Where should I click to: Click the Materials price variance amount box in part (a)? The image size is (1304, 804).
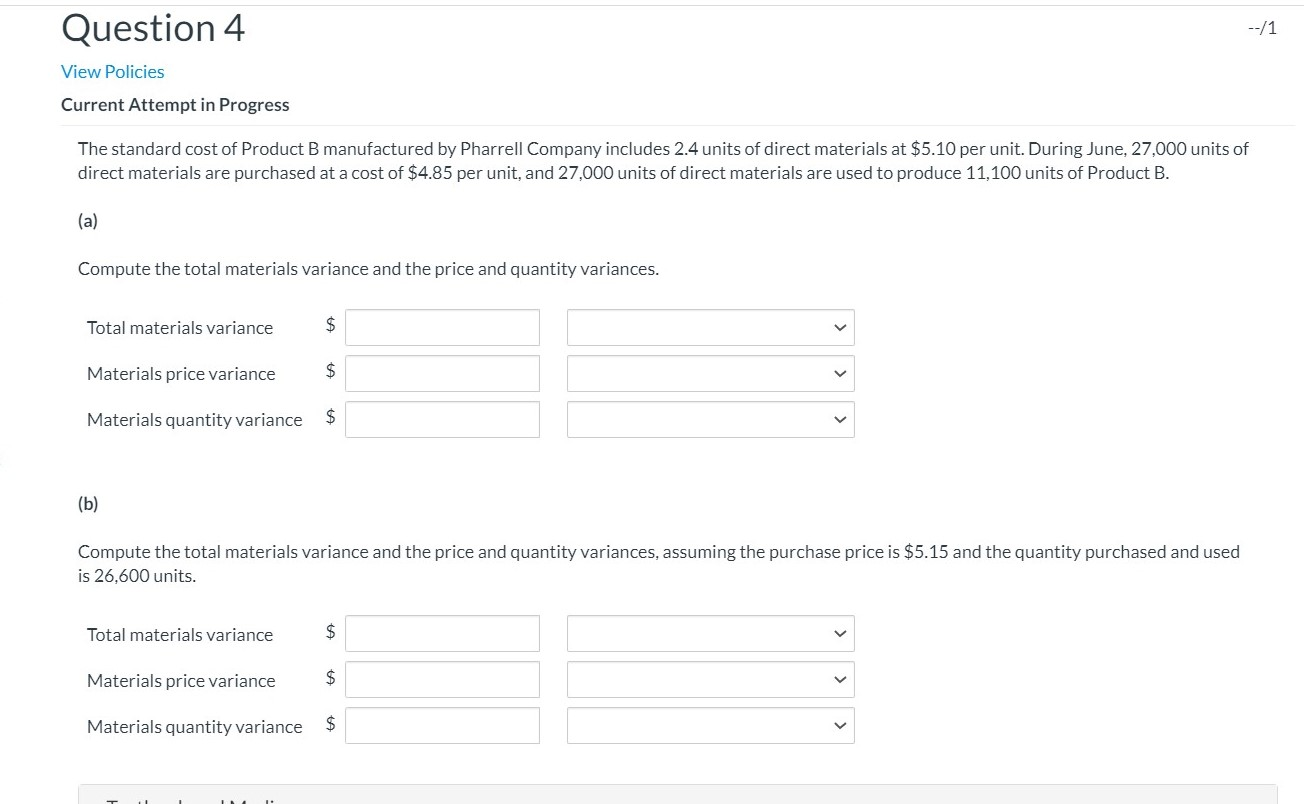[x=442, y=373]
